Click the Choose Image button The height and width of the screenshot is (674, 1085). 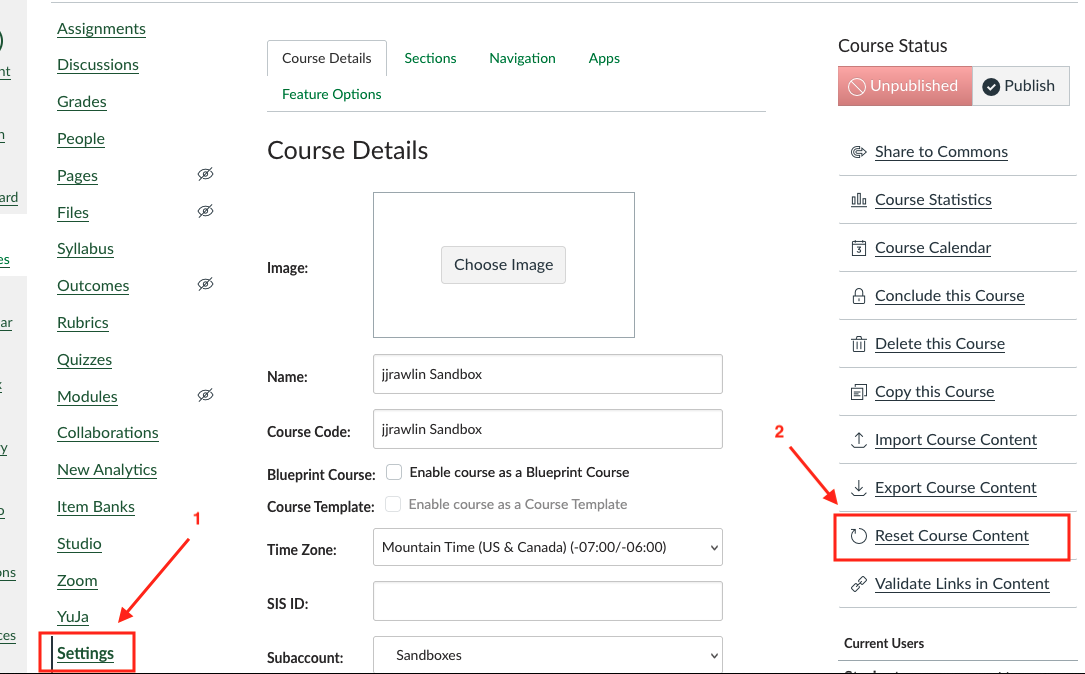click(x=503, y=265)
